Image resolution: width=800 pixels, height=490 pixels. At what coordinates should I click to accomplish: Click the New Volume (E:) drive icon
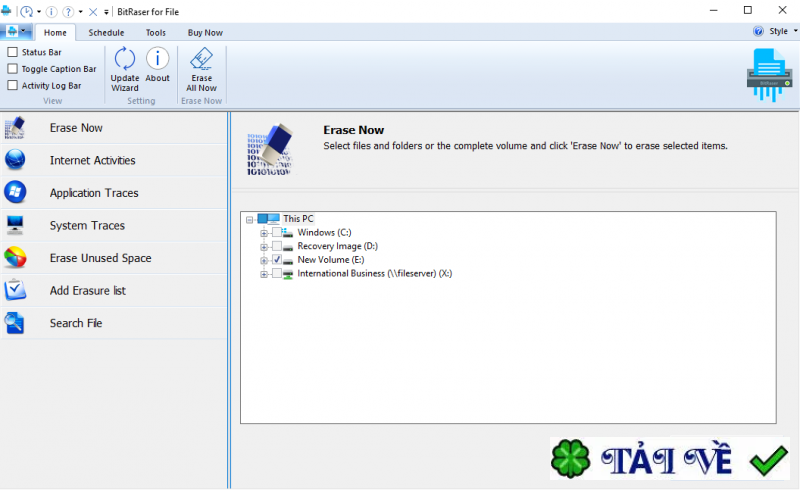click(287, 260)
